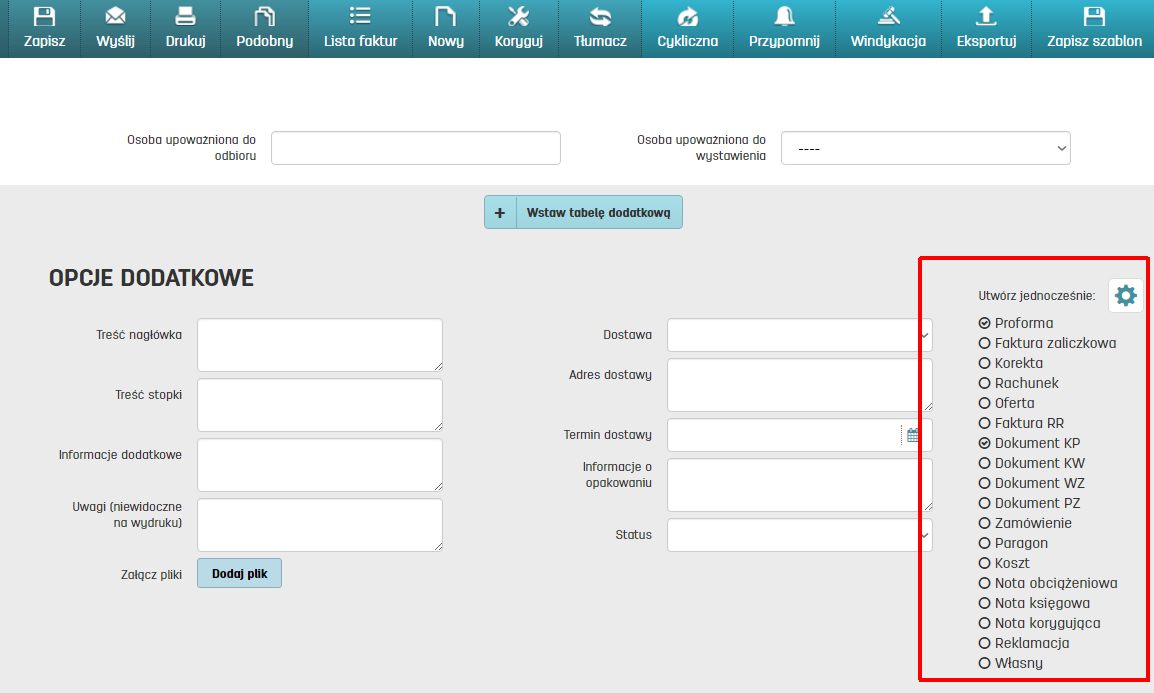The height and width of the screenshot is (693, 1154).
Task: Click the Przypomnij bell icon
Action: [x=784, y=17]
